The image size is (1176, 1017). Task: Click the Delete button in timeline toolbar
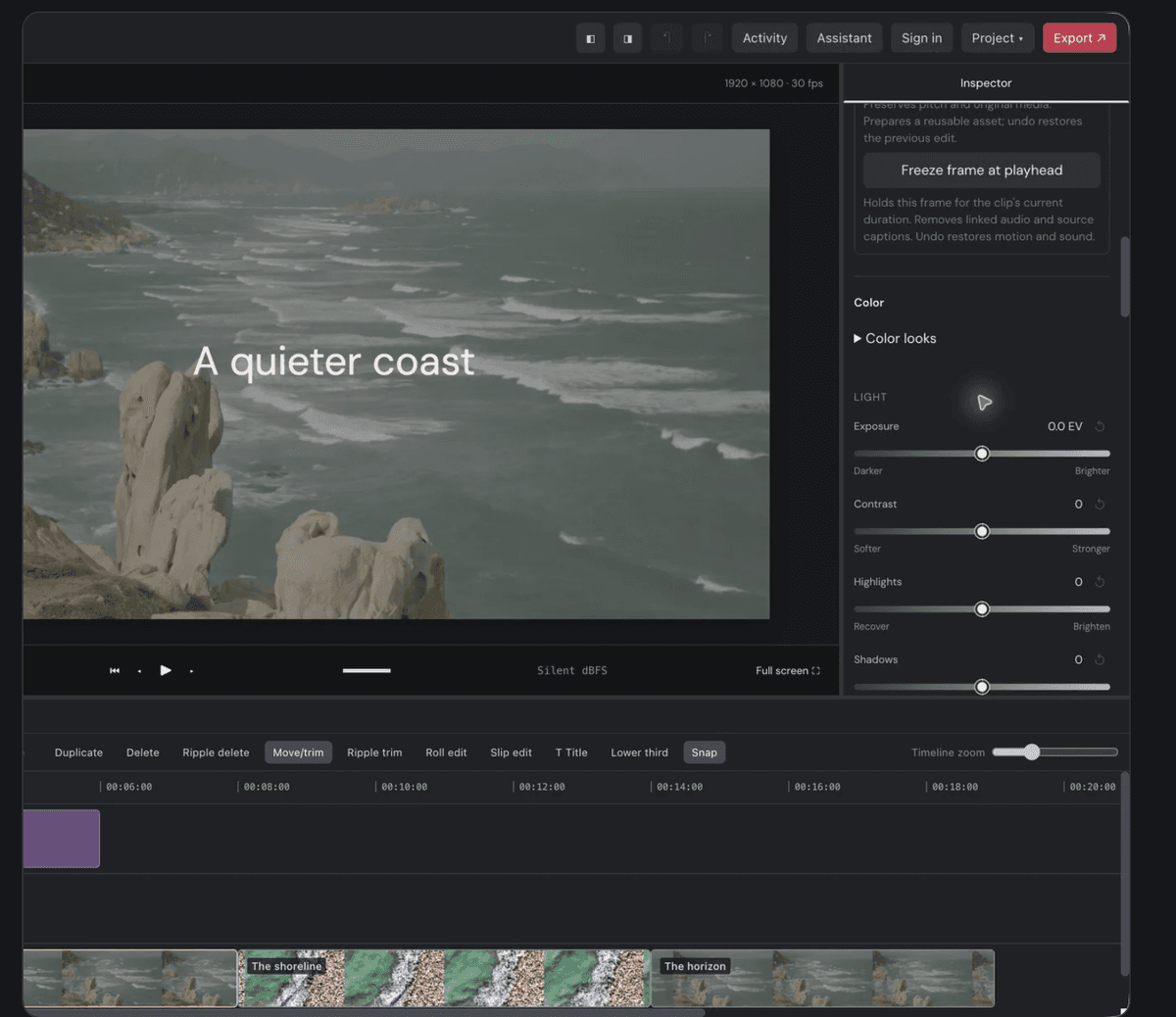142,752
